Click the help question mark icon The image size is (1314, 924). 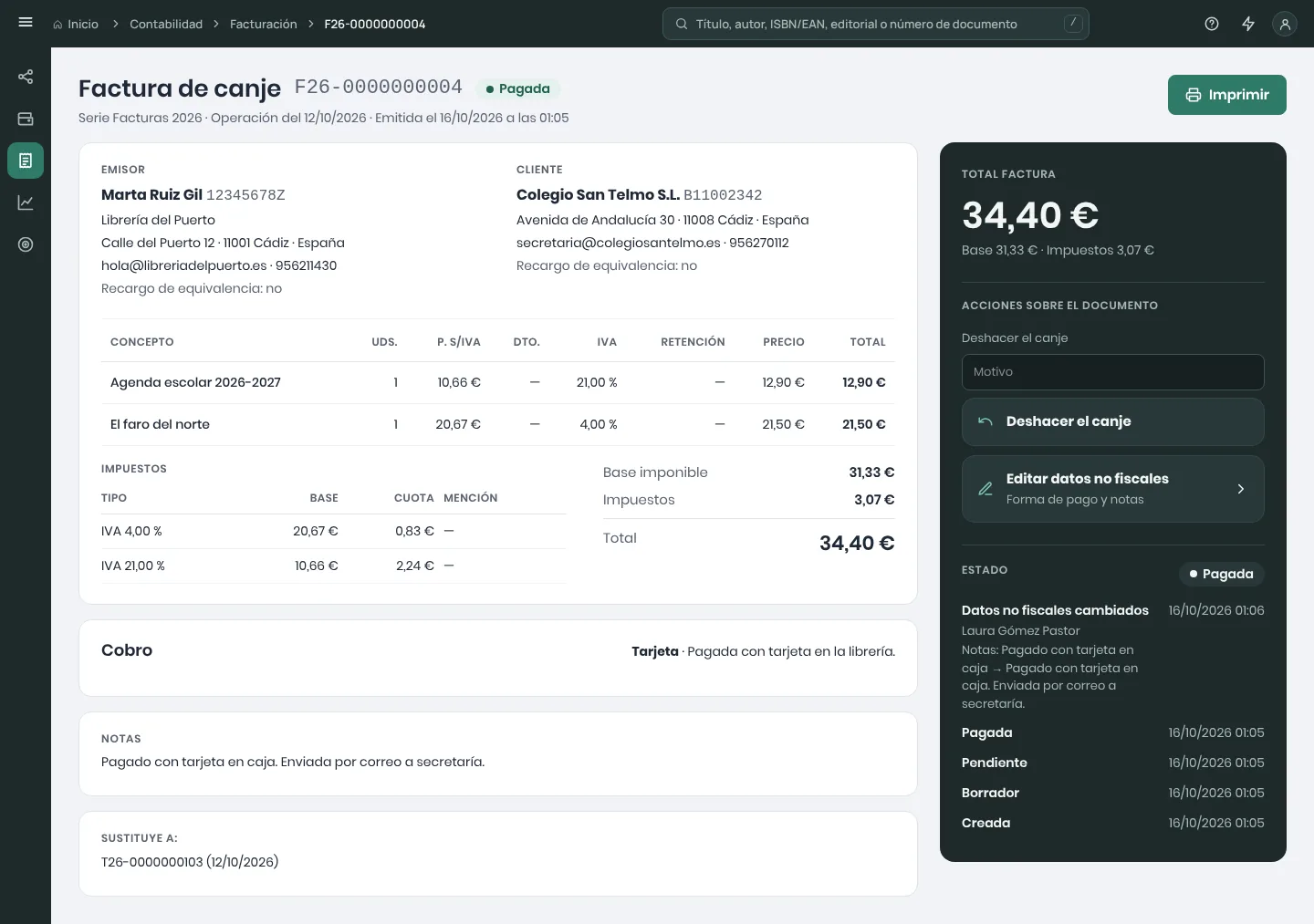coord(1212,24)
